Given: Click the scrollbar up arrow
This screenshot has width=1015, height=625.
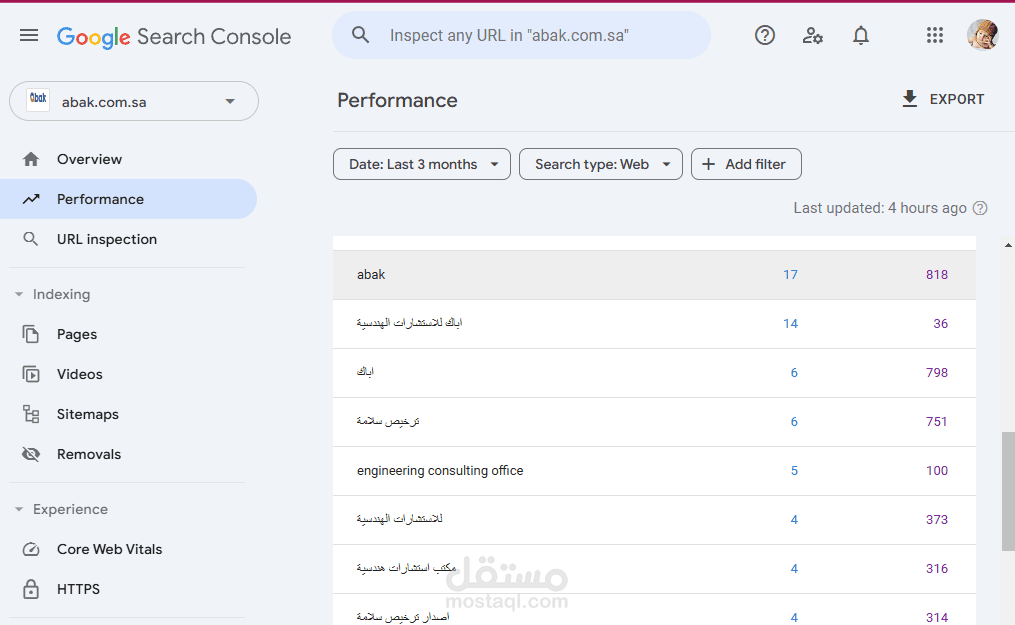Looking at the screenshot, I should coord(1008,245).
